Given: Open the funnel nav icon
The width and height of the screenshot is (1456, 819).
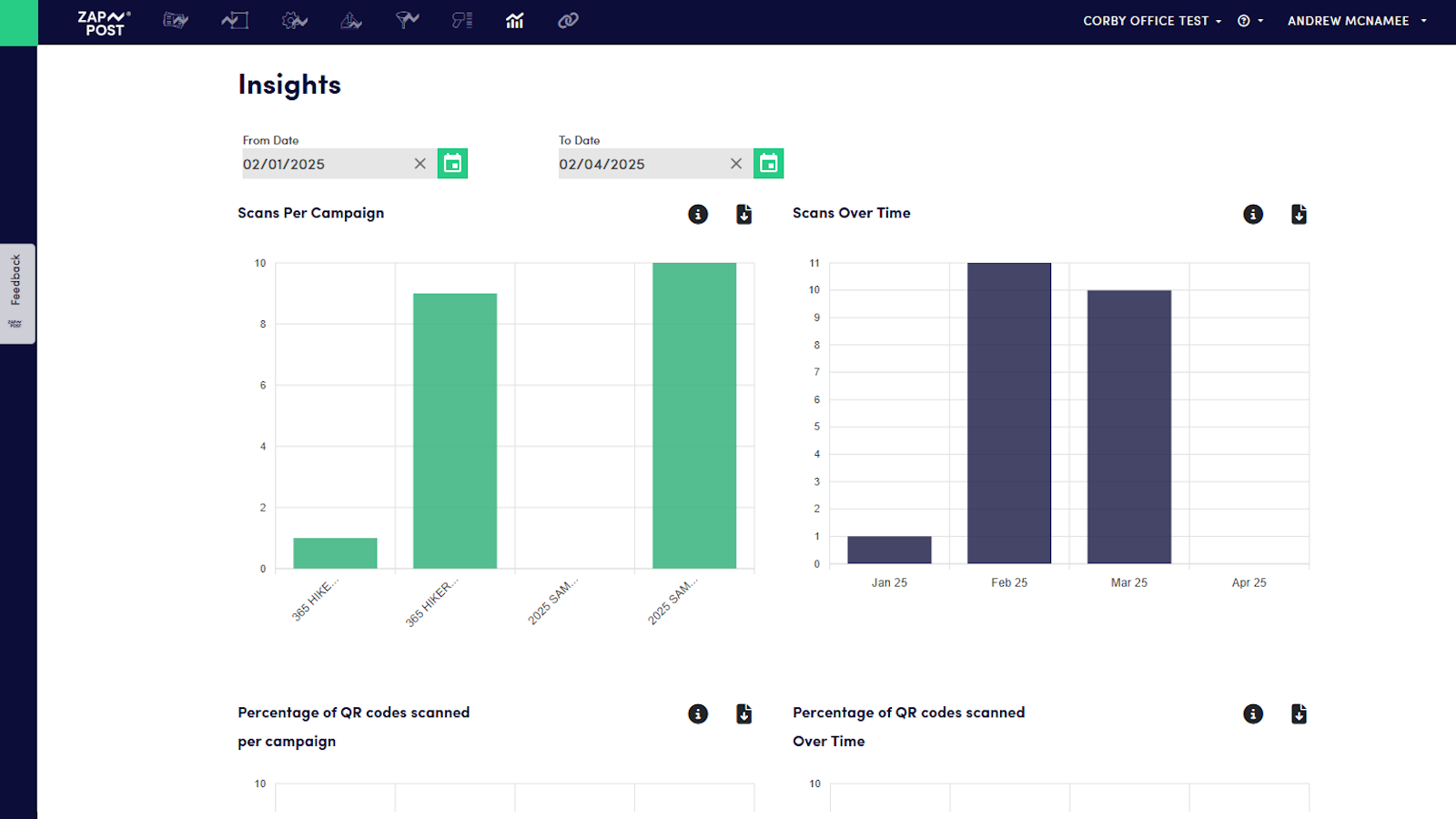Looking at the screenshot, I should (x=407, y=21).
